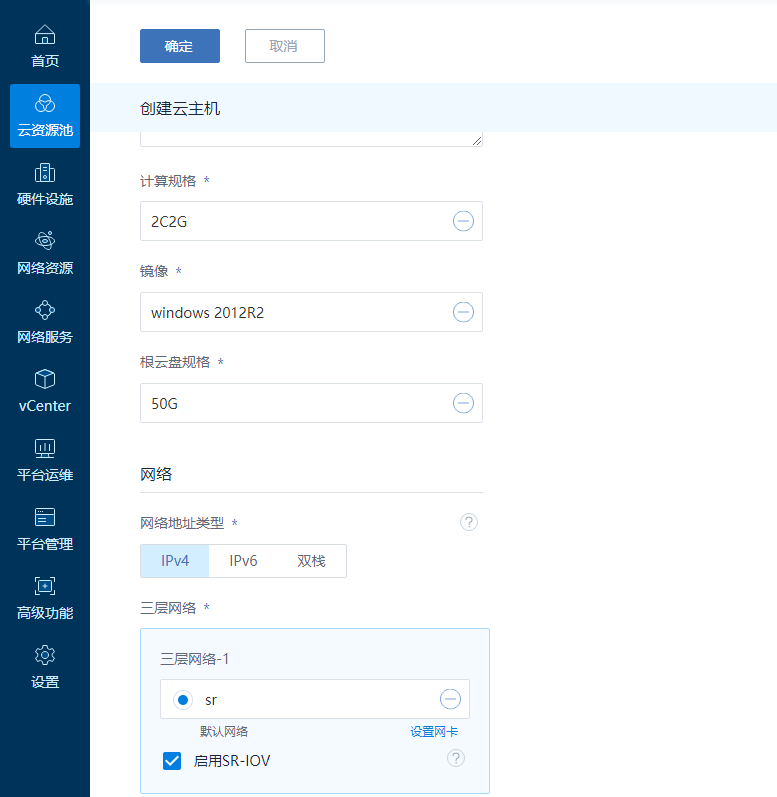Switch address type to IPv6
This screenshot has height=797, width=777.
click(243, 561)
